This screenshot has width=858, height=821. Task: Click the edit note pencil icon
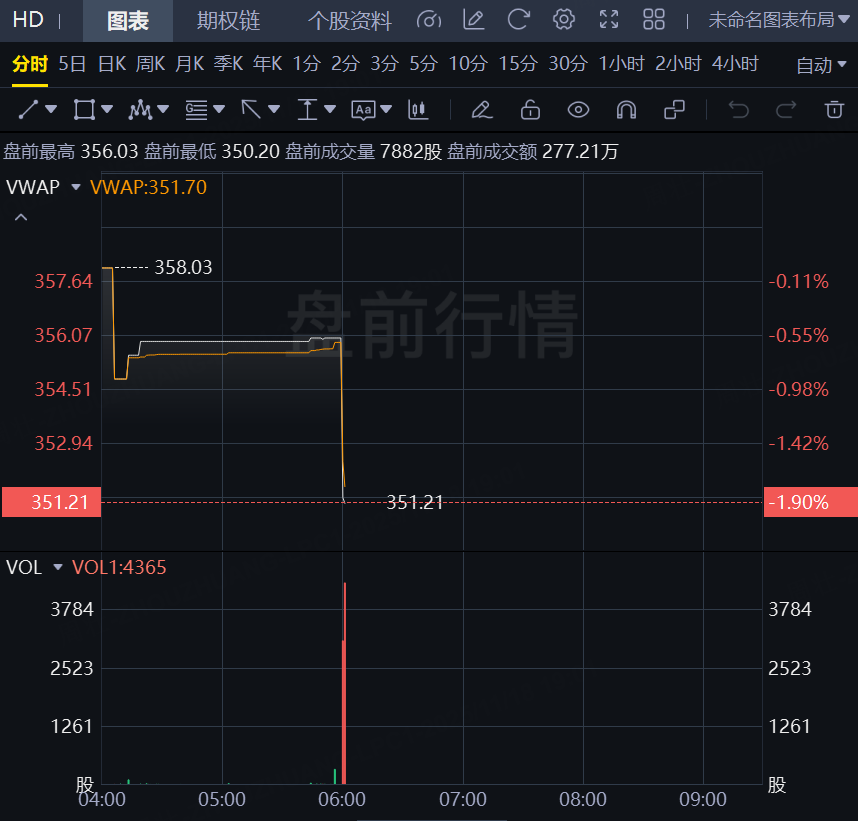[x=473, y=20]
